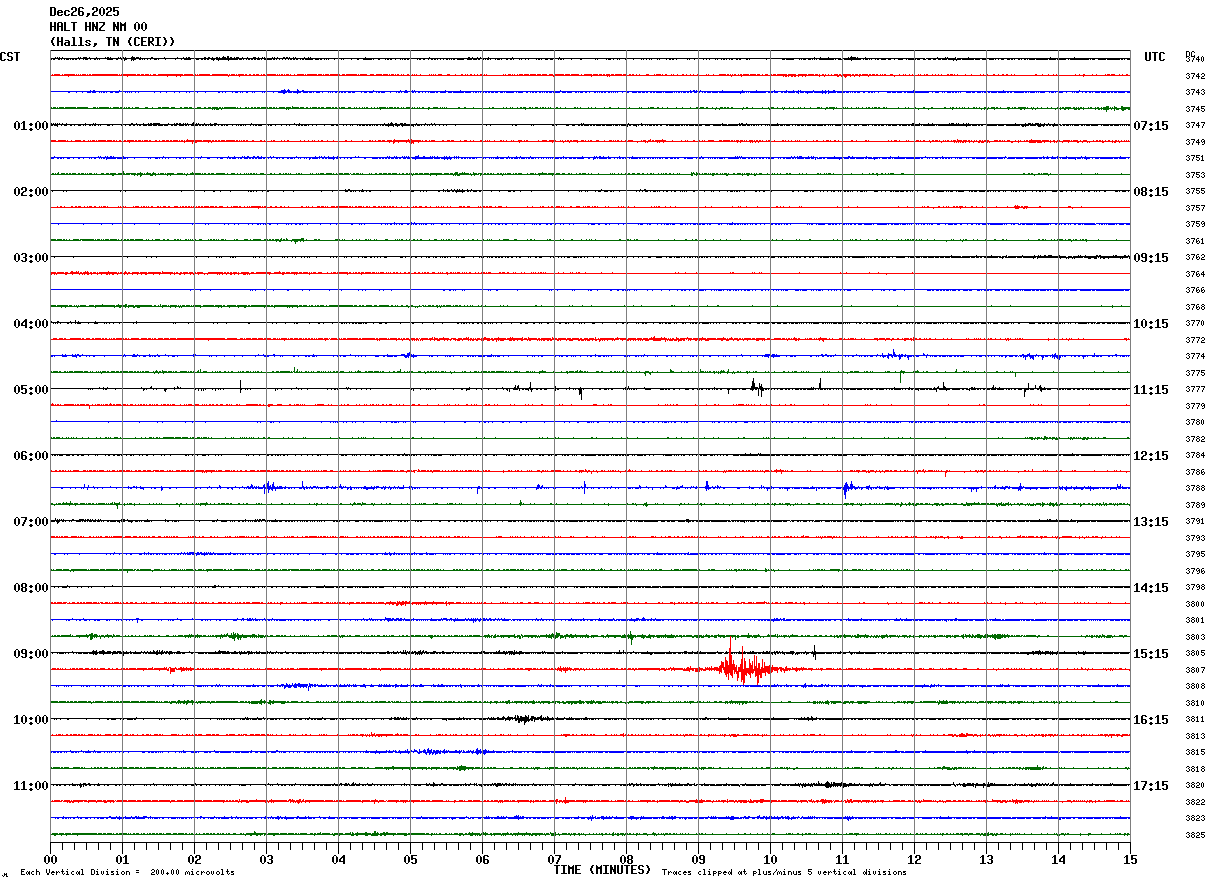This screenshot has height=886, width=1210.
Task: Select the 15:15 UTC time label
Action: tap(1151, 654)
